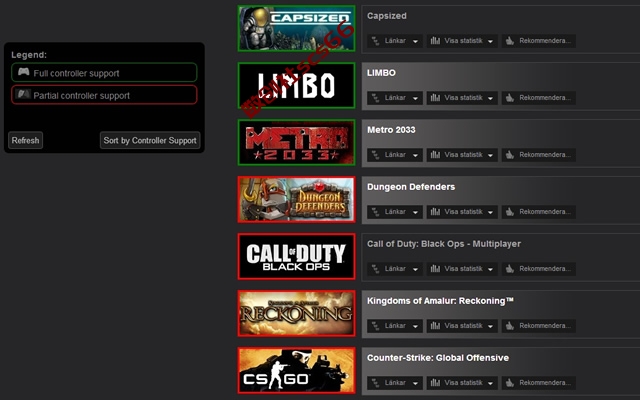The height and width of the screenshot is (400, 640).
Task: Click Kingdoms of Amalur: Reckoning title
Action: pyautogui.click(x=440, y=301)
